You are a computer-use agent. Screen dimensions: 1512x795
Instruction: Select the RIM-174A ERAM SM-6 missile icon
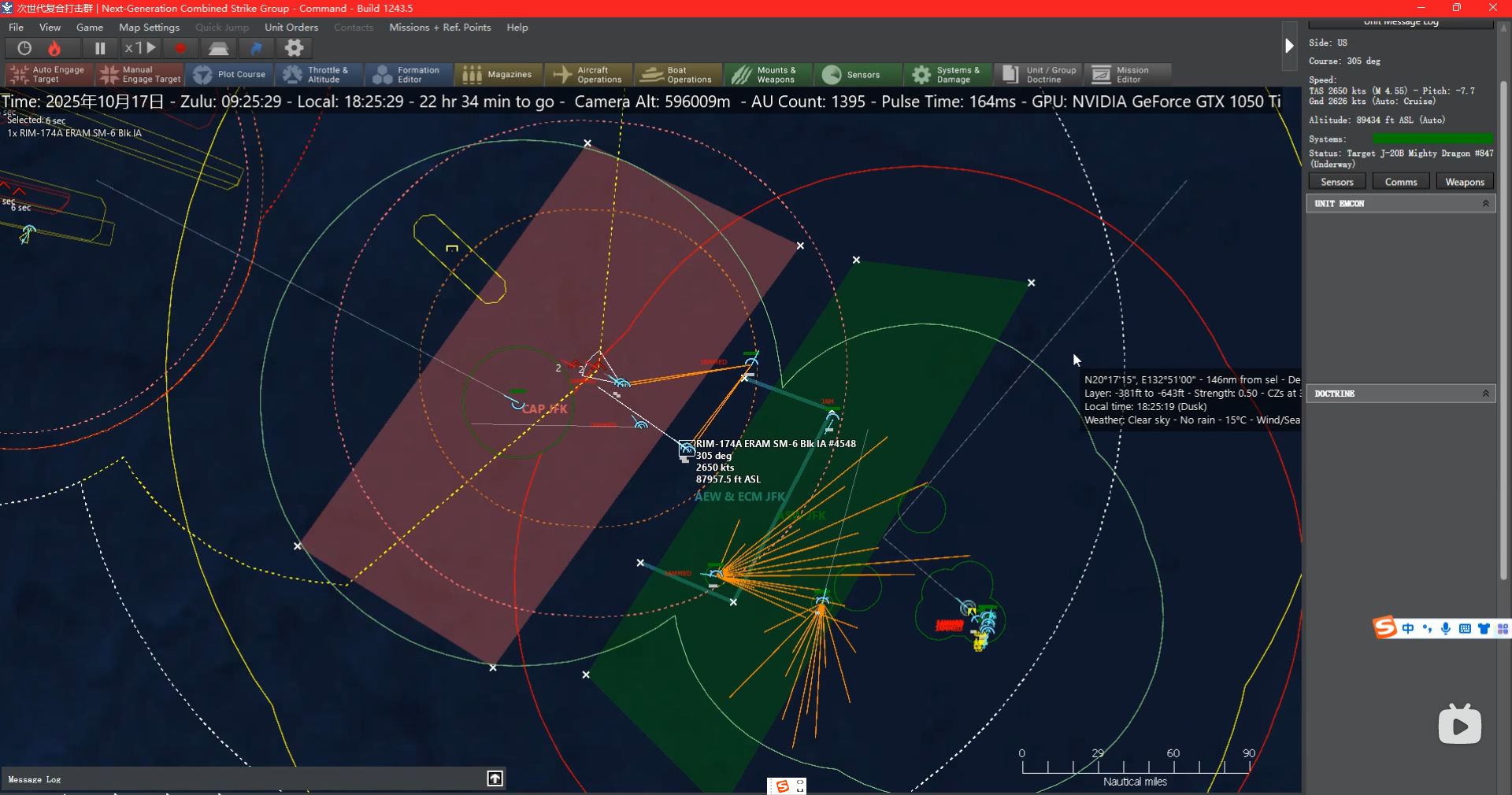[687, 449]
